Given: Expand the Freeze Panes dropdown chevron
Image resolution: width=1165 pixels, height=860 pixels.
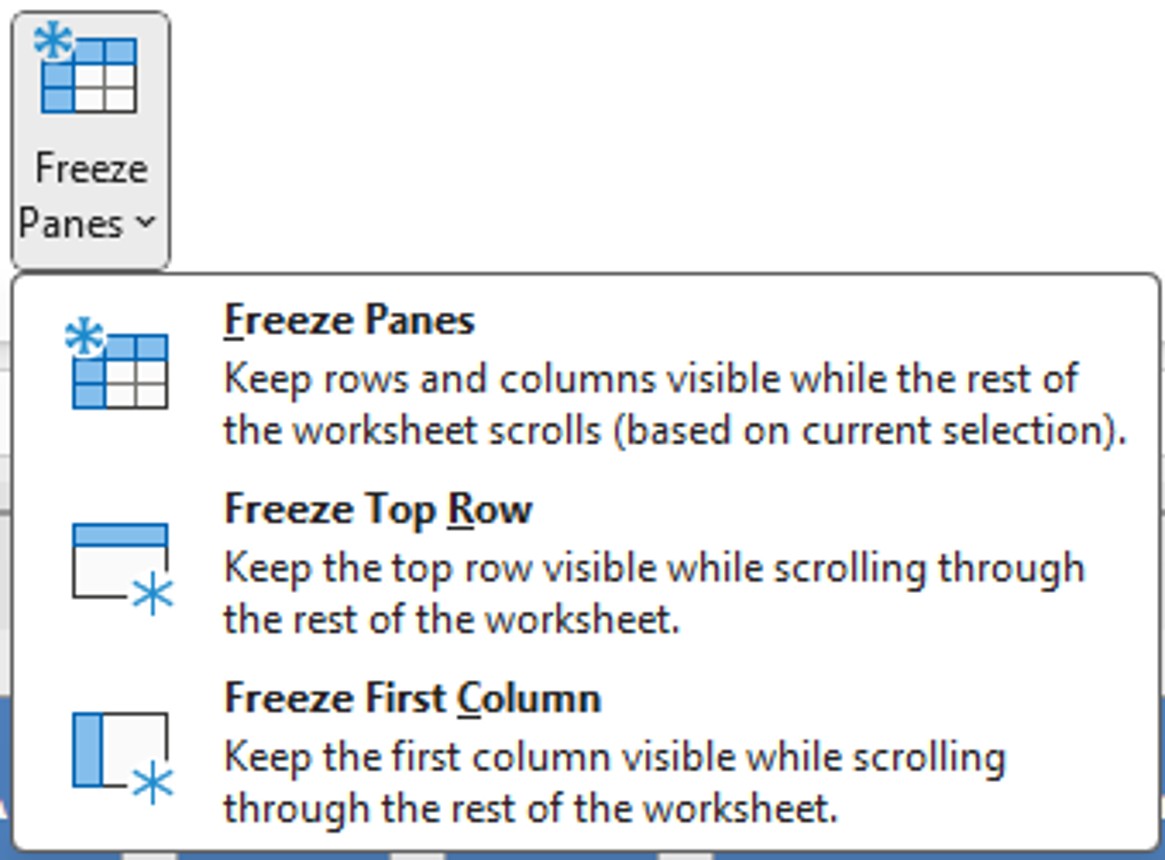Looking at the screenshot, I should pyautogui.click(x=146, y=223).
